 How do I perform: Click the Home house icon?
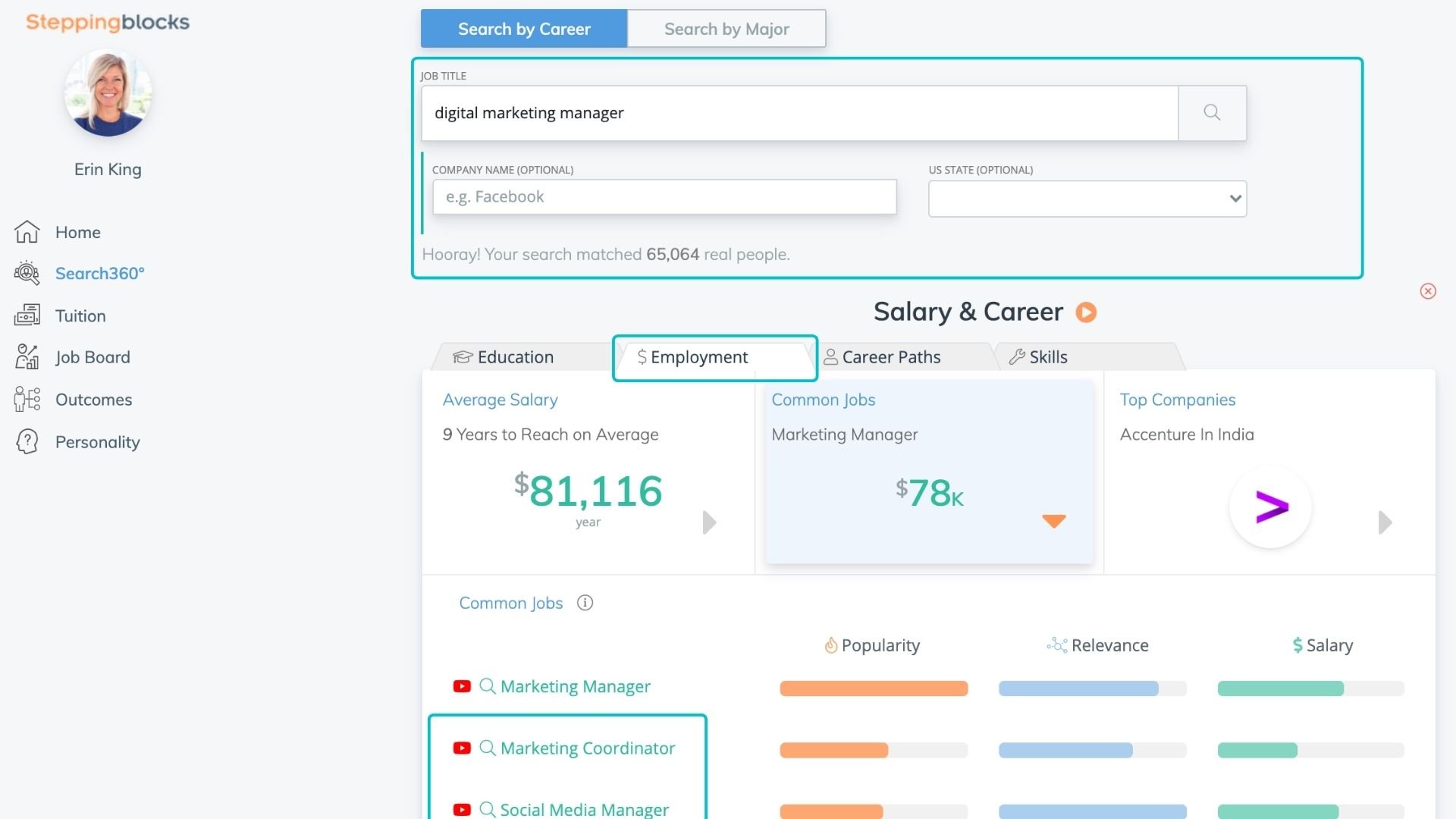27,232
